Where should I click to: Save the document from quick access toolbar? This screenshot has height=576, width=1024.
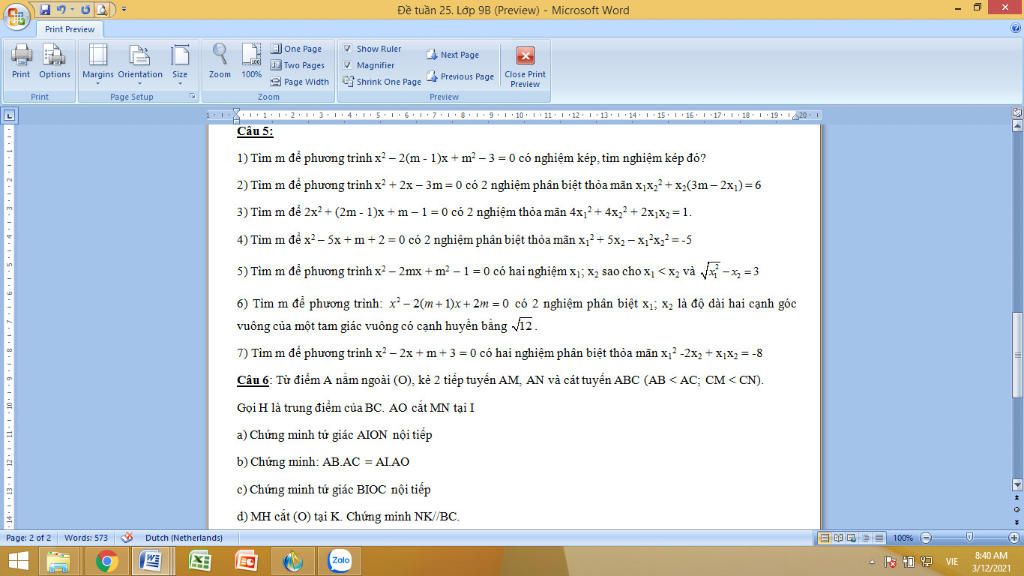coord(44,10)
